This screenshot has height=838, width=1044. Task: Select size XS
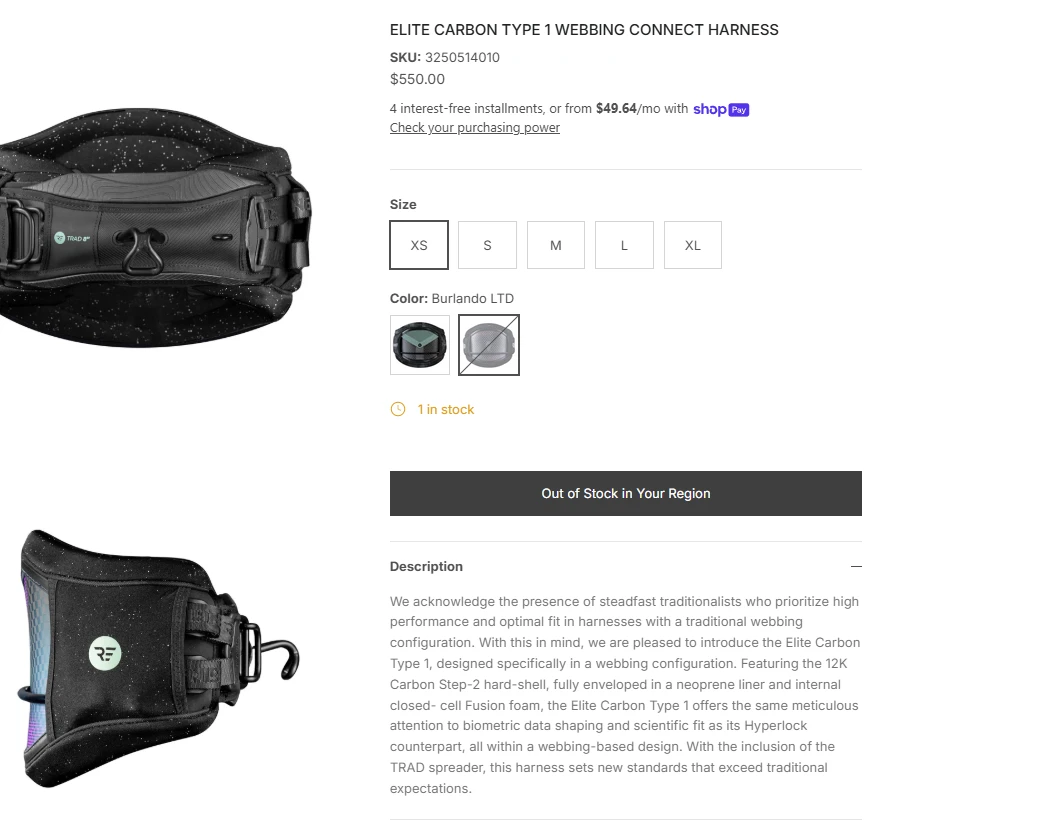click(419, 245)
